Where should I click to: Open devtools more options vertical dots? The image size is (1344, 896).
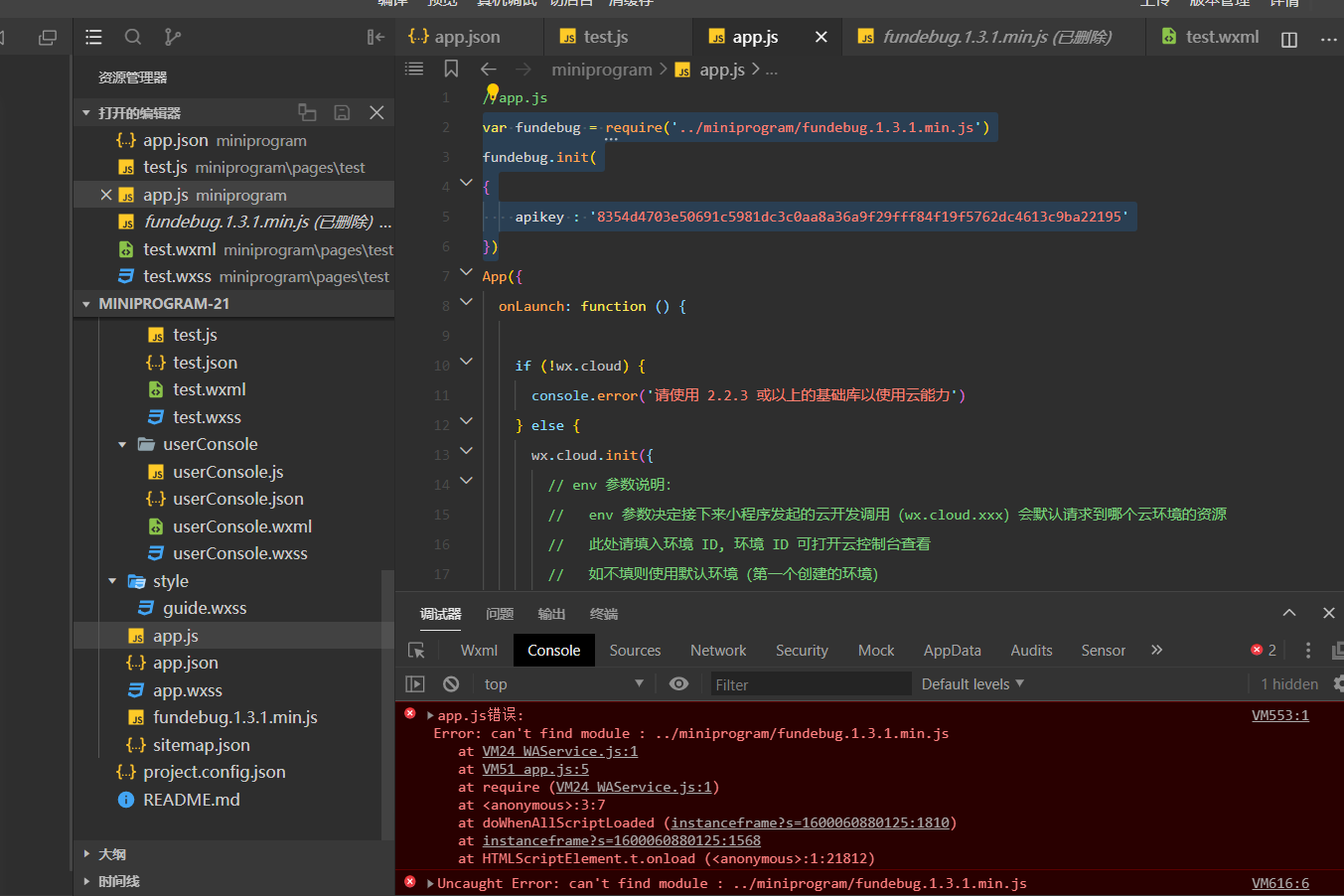click(1307, 650)
